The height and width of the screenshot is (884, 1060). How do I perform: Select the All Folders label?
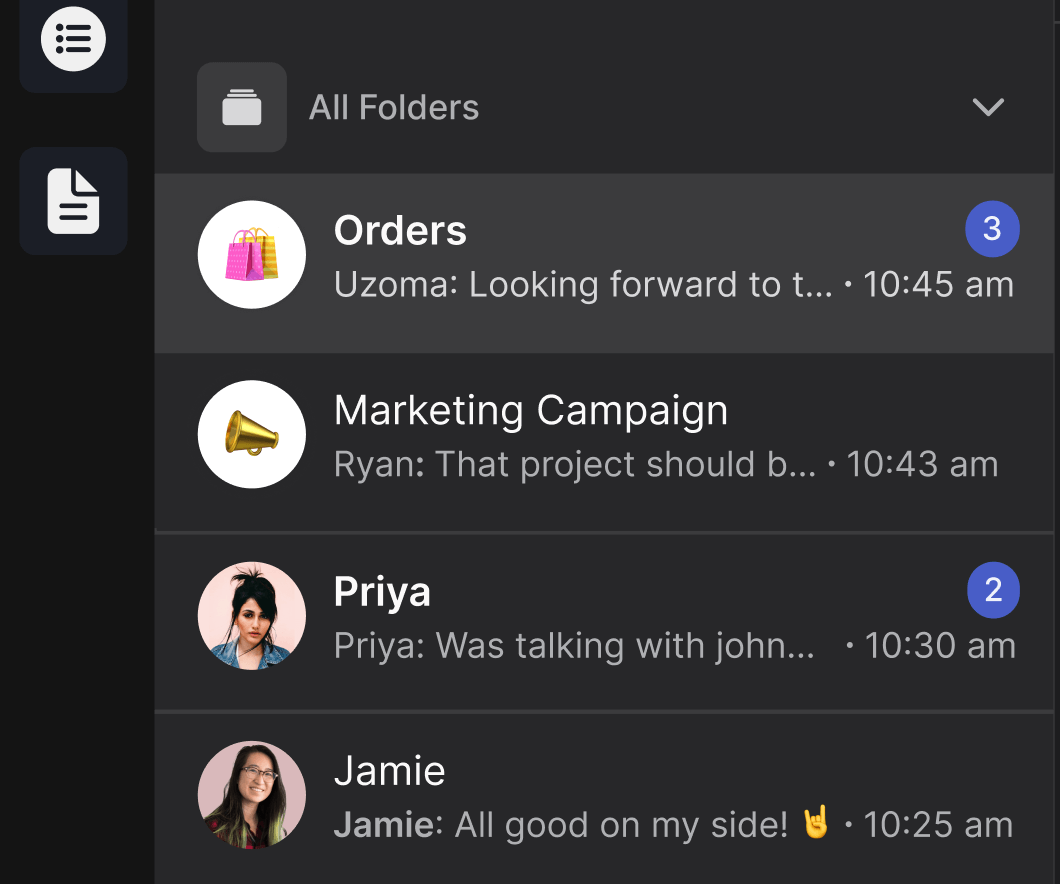tap(394, 107)
